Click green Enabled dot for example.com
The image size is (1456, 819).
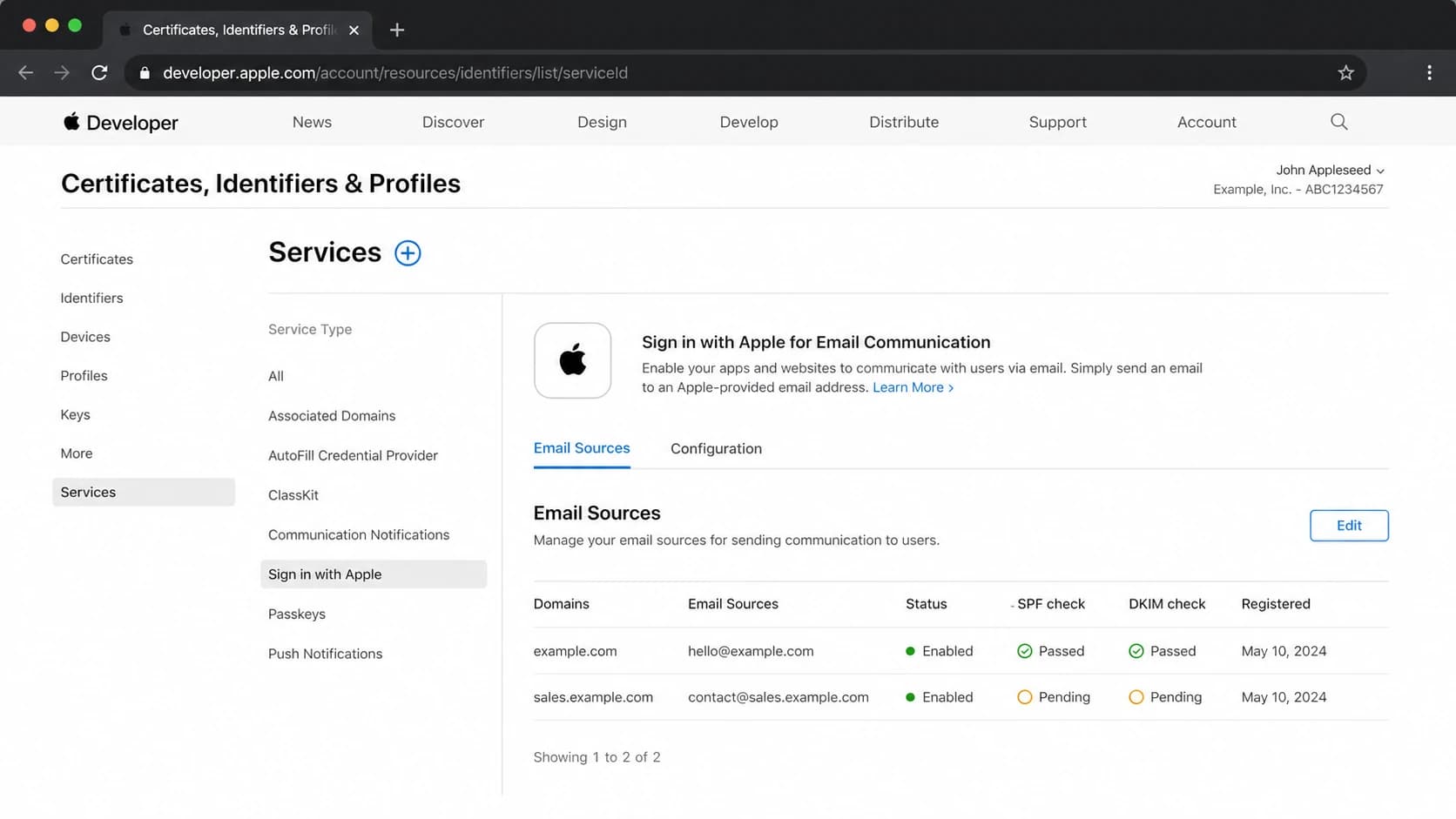[x=910, y=651]
